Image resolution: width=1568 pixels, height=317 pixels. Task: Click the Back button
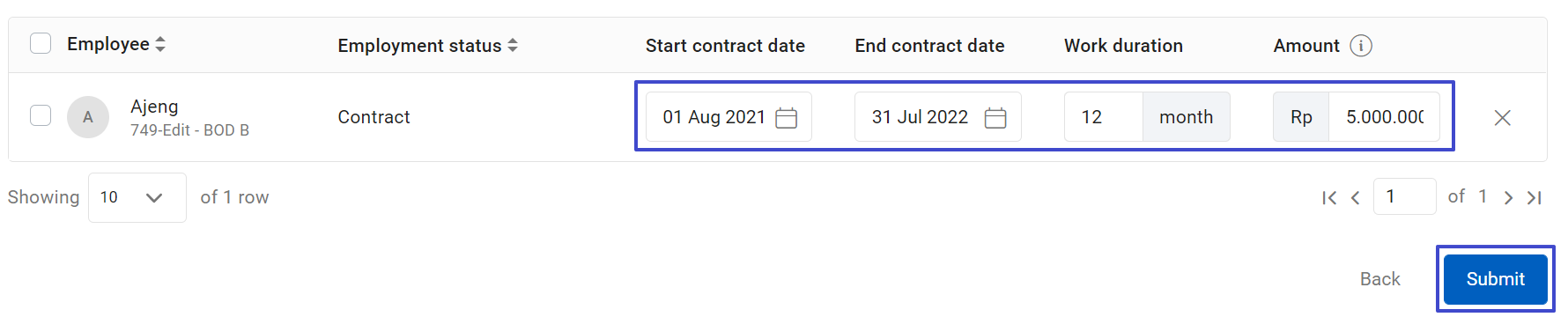pos(1379,279)
